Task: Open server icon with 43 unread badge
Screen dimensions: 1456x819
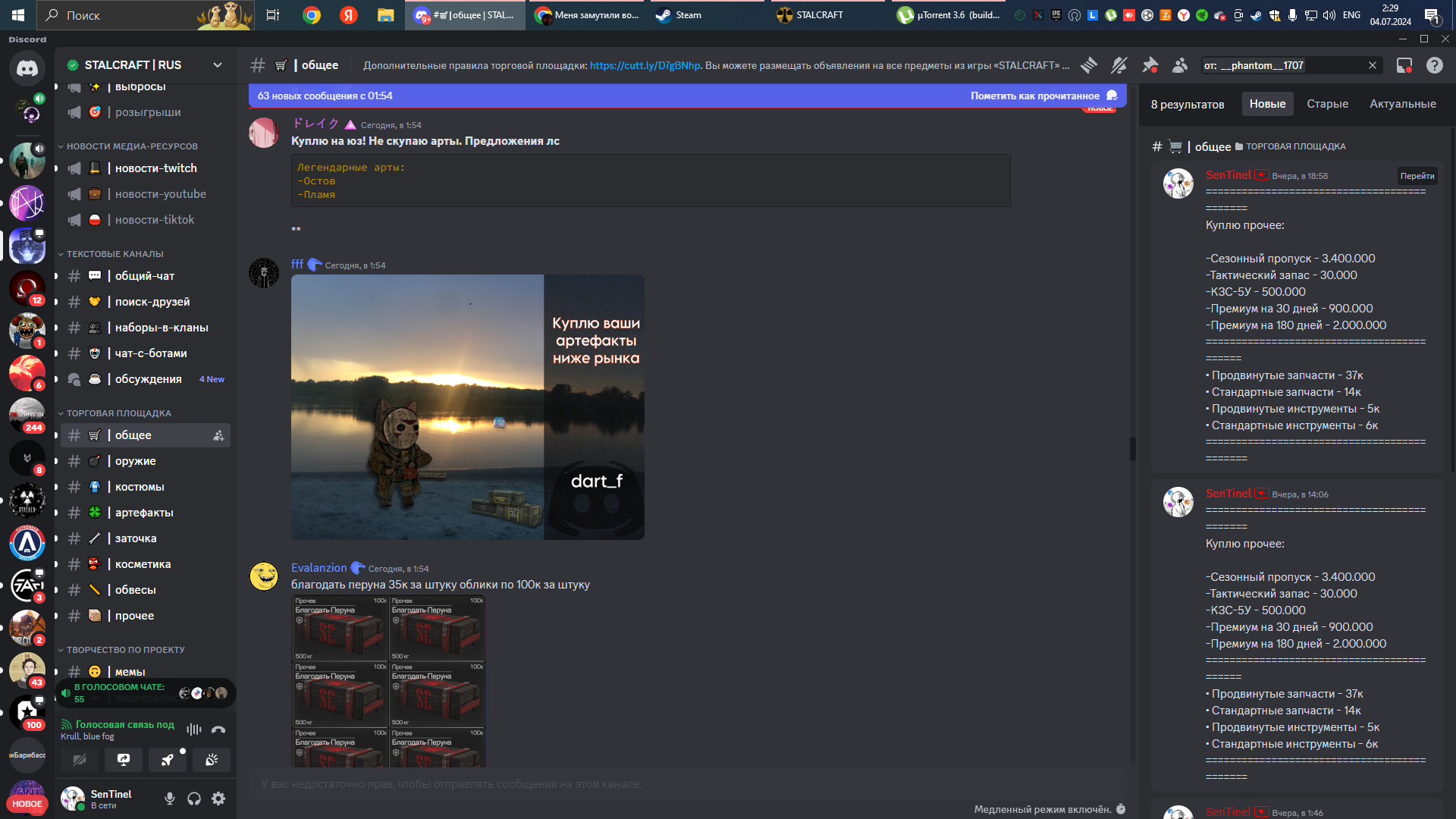Action: 27,670
